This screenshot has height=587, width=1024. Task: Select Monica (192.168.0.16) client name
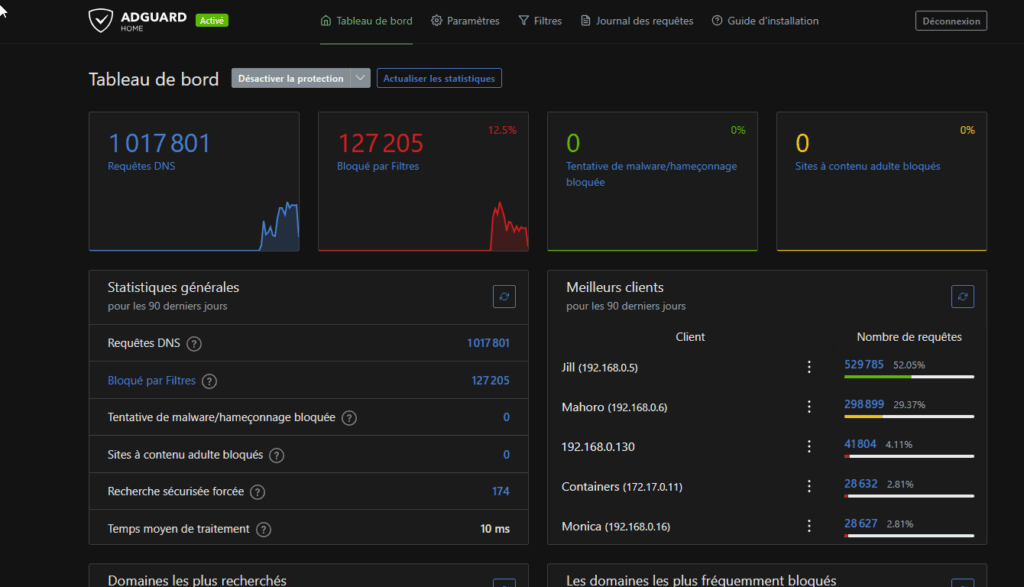[616, 526]
